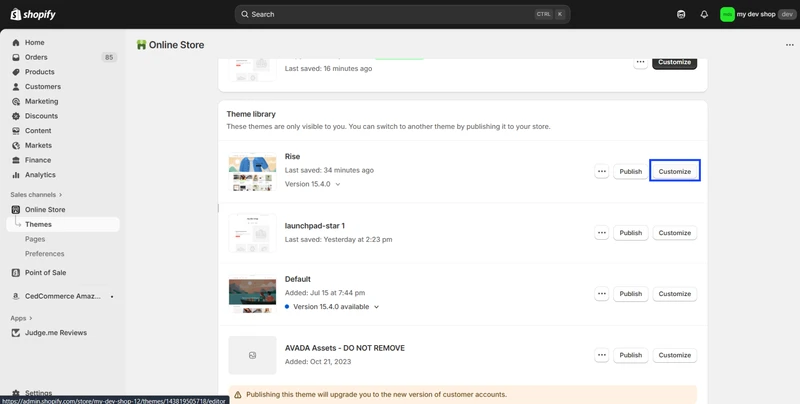The width and height of the screenshot is (800, 404).
Task: Expand Rise Version 15.4.0 dropdown
Action: click(312, 184)
